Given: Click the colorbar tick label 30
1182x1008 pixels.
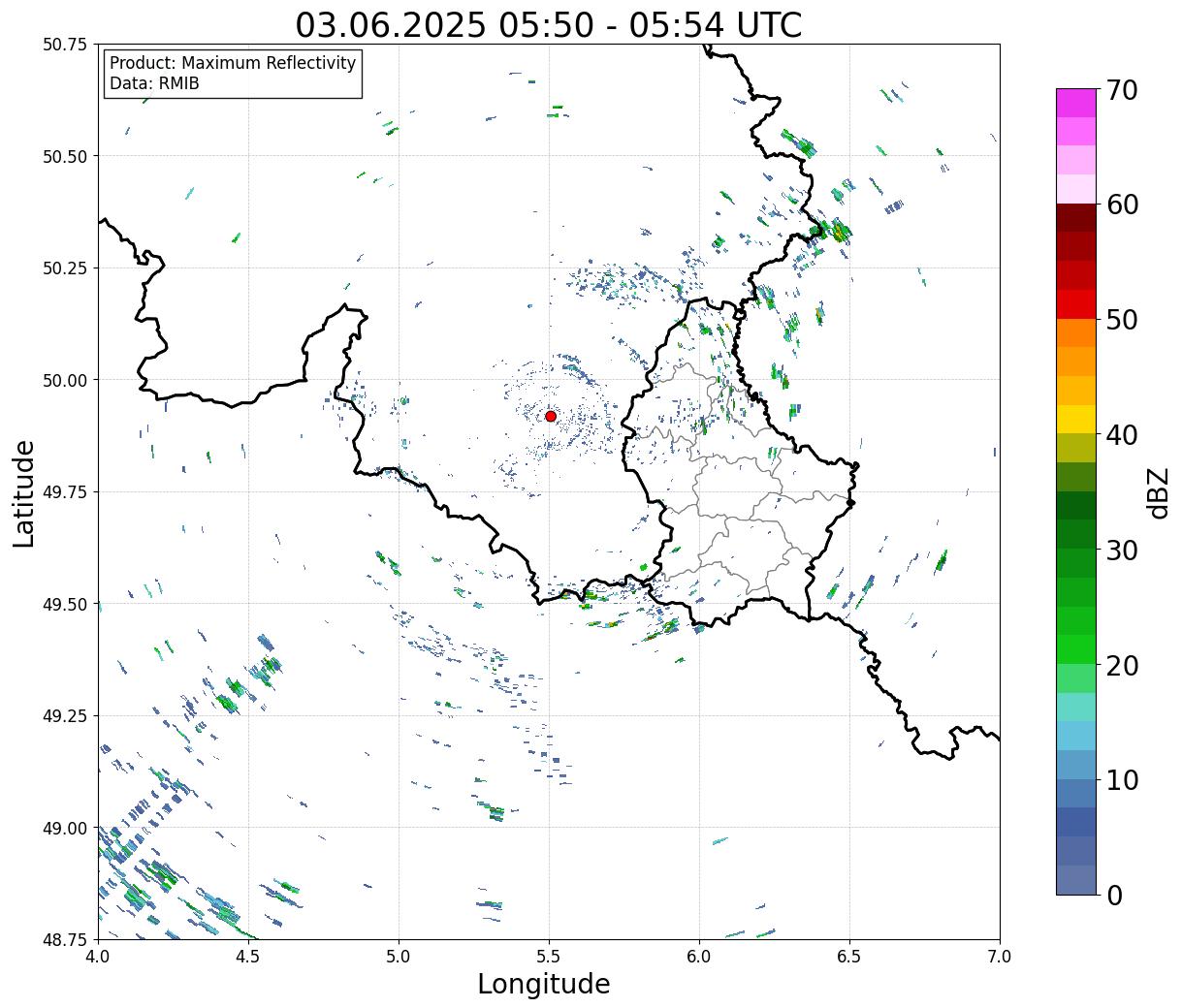Looking at the screenshot, I should coord(1122,550).
